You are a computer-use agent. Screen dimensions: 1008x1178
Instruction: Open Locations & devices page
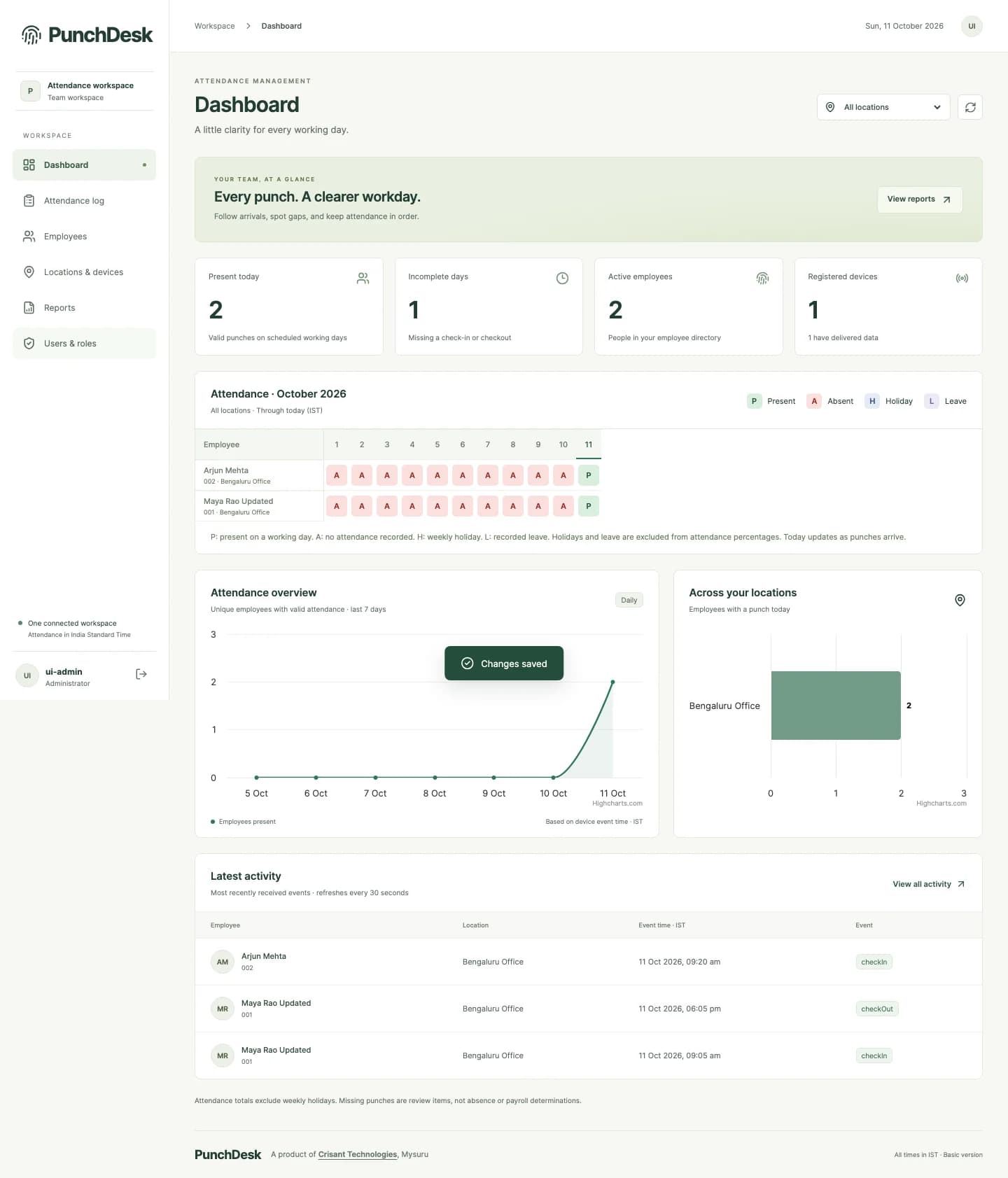84,272
